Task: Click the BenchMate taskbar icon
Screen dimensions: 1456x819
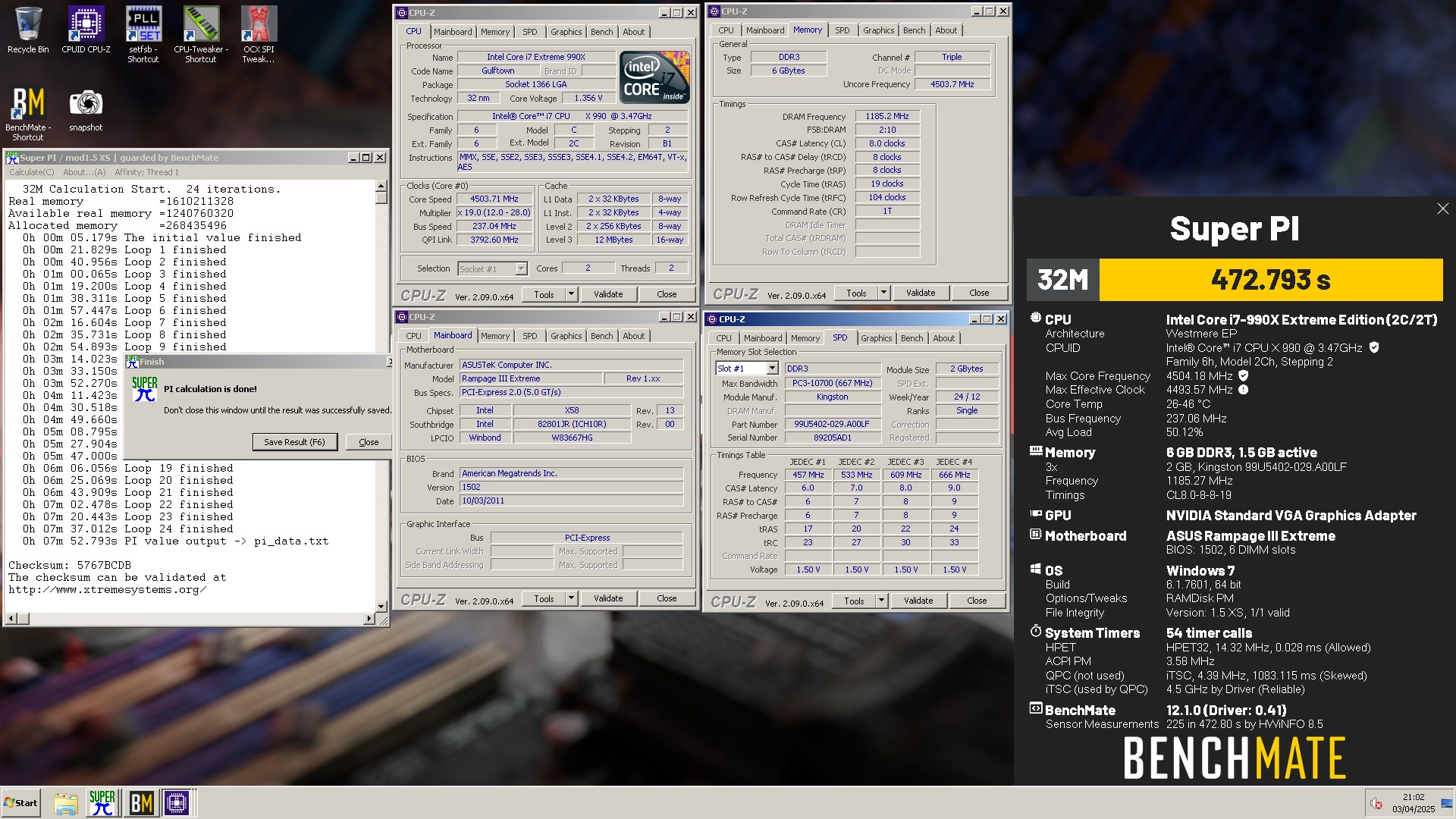Action: click(141, 802)
